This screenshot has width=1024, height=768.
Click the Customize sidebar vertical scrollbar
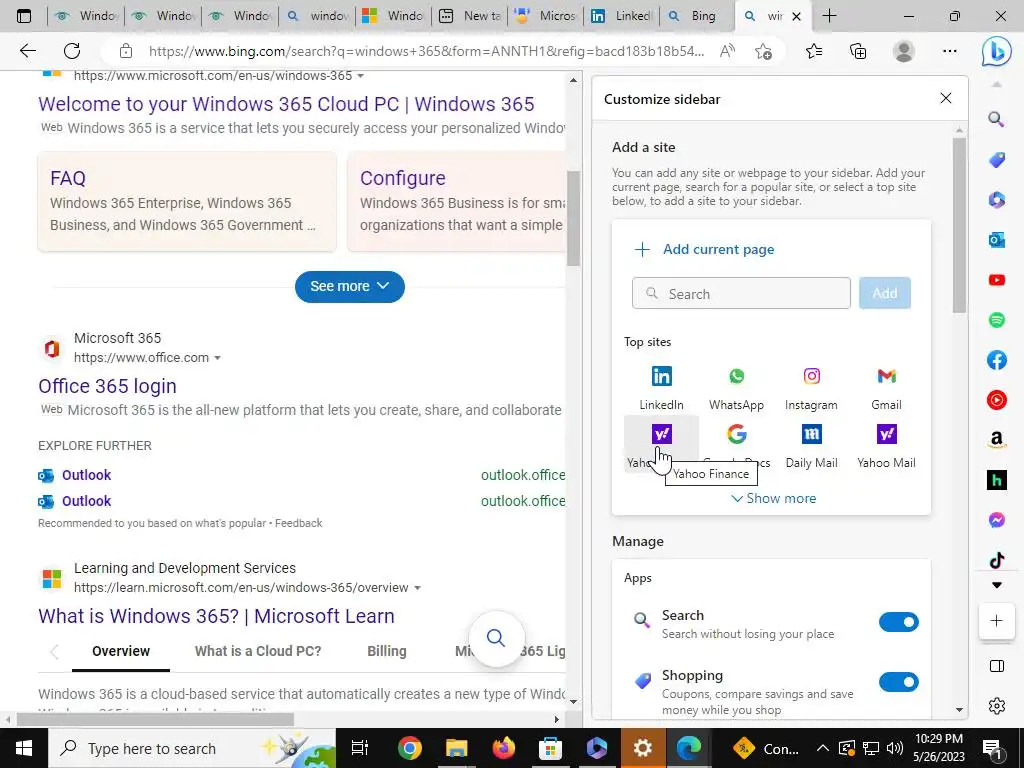959,225
